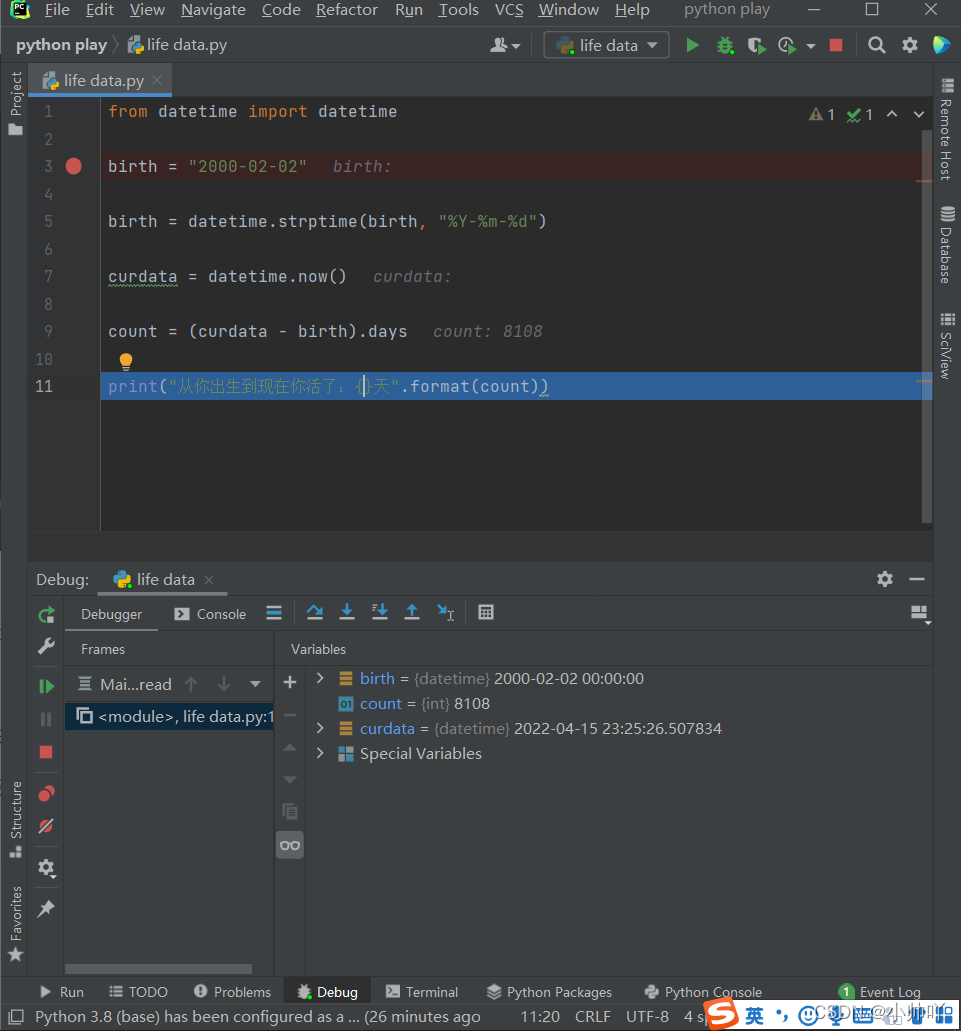
Task: Open TODO tool window
Action: point(139,992)
